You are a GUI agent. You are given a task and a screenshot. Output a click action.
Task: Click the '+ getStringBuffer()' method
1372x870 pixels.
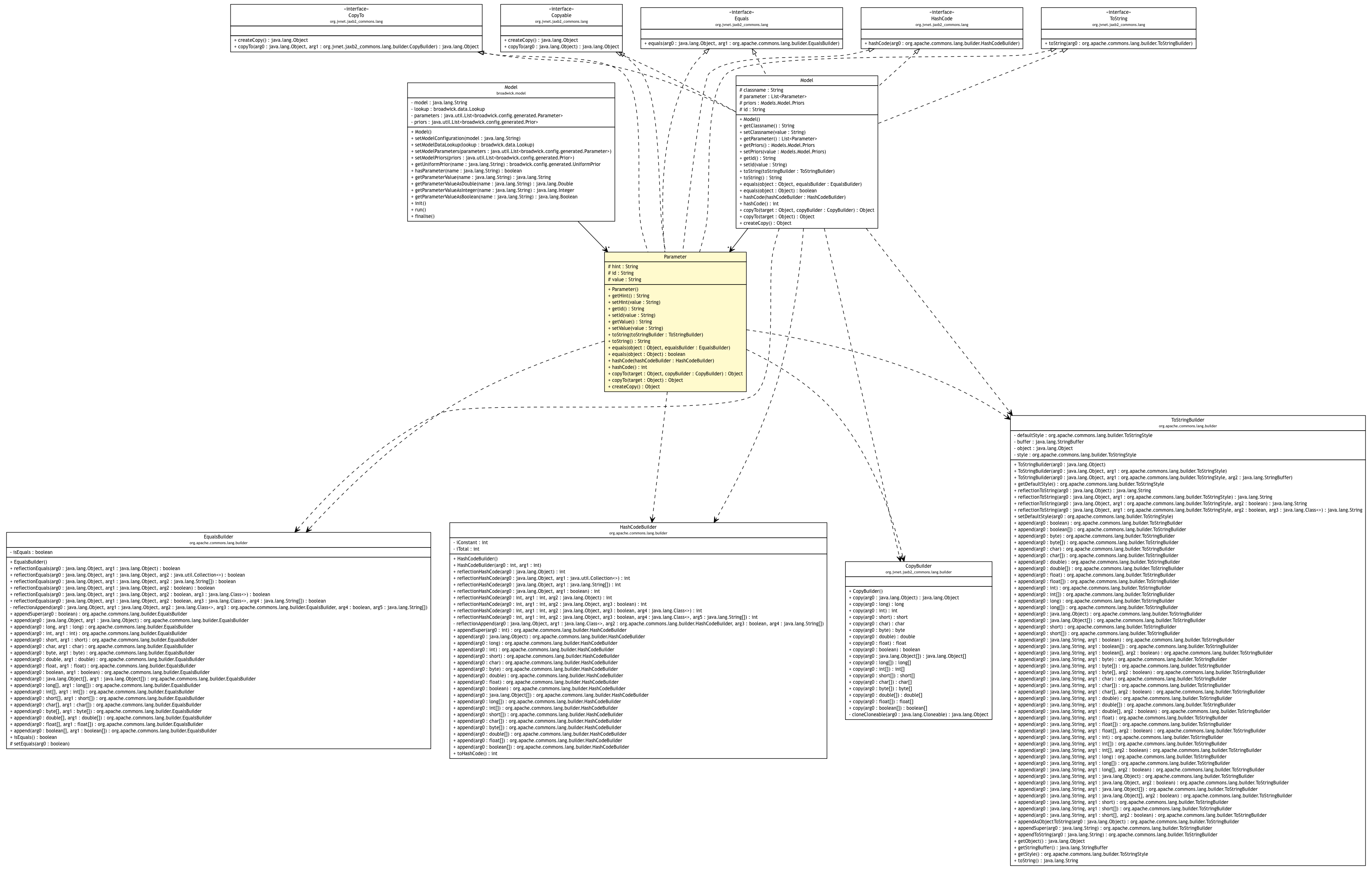click(1060, 848)
